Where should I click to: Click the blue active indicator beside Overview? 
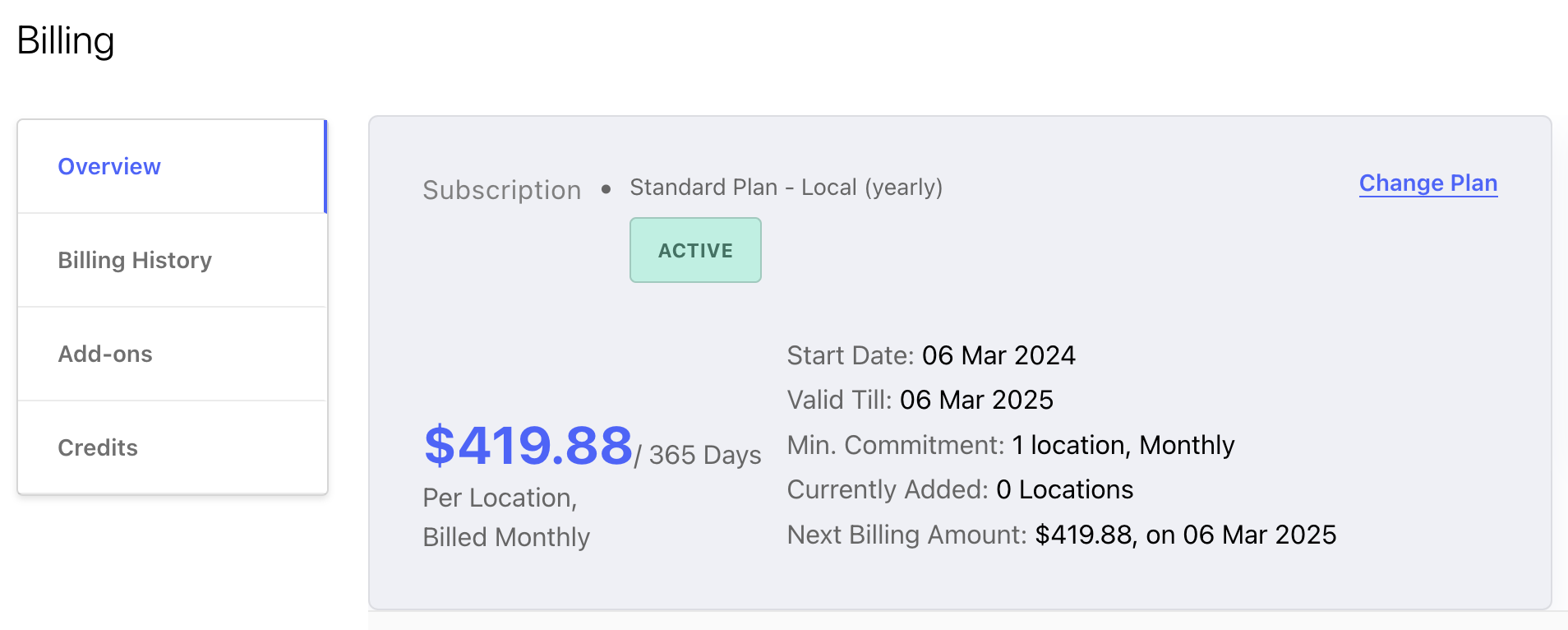[325, 166]
